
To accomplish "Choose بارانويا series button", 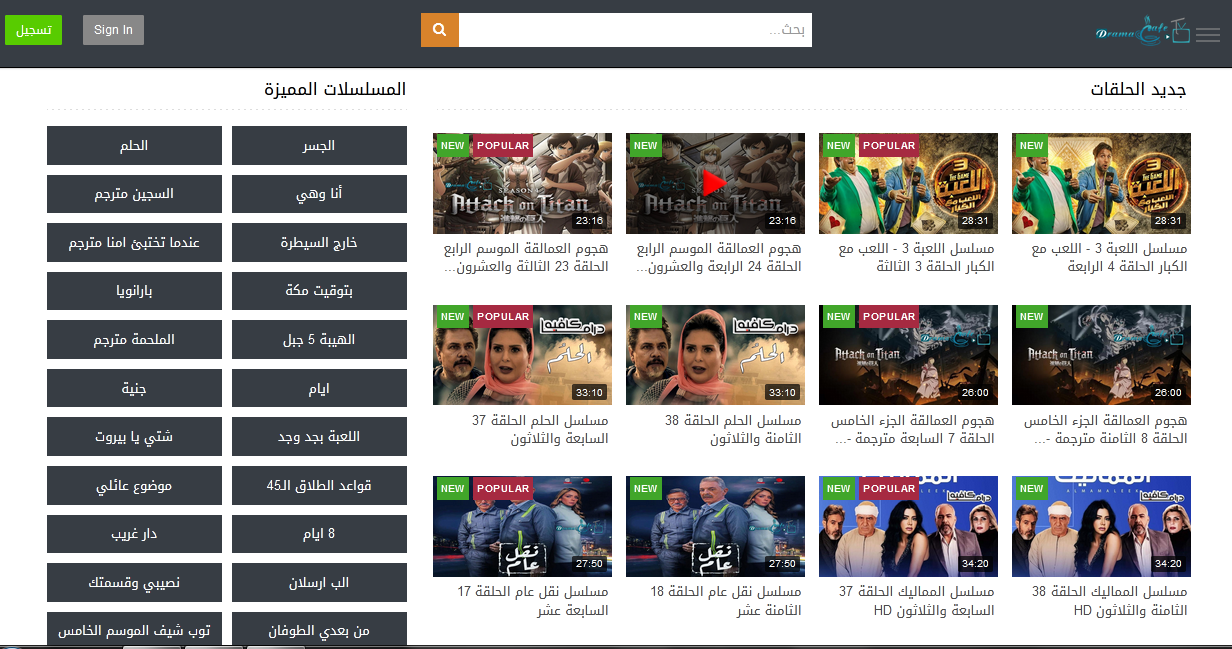I will (134, 291).
